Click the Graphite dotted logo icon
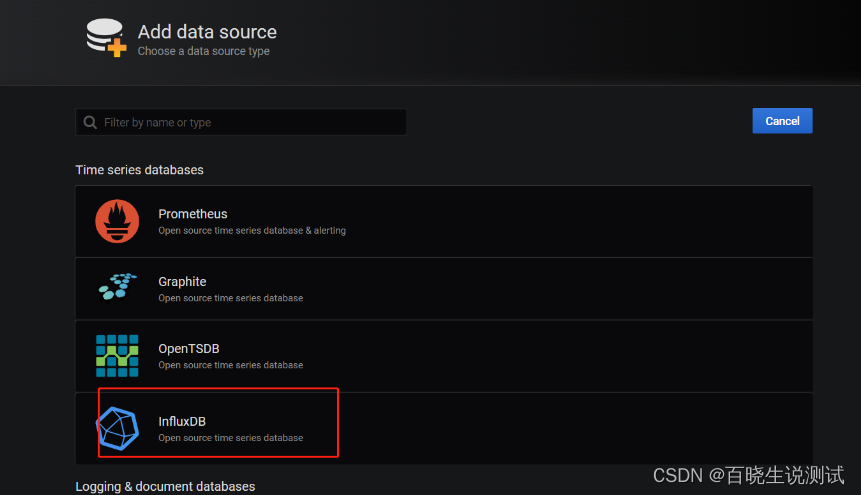Viewport: 861px width, 495px height. click(118, 286)
